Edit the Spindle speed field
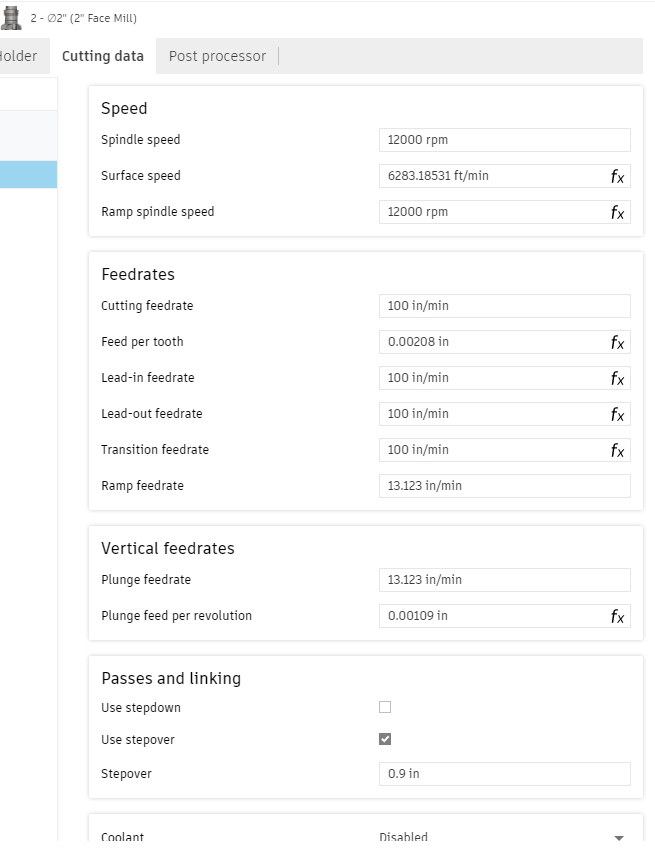The width and height of the screenshot is (655, 849). (505, 140)
